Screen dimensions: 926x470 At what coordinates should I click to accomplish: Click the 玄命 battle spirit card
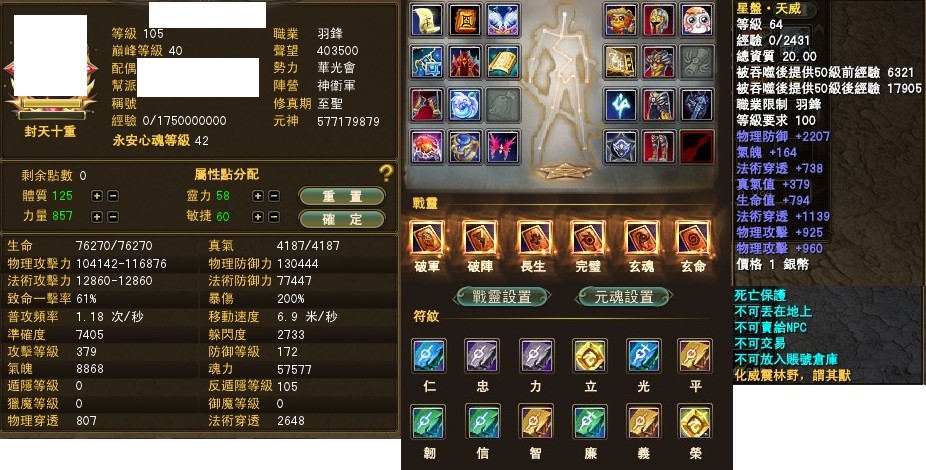point(693,239)
